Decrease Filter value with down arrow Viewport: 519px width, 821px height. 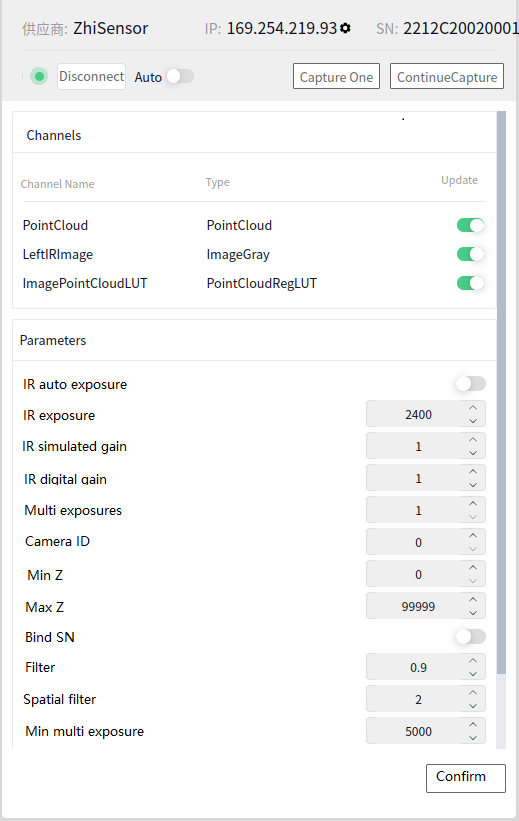click(x=473, y=673)
